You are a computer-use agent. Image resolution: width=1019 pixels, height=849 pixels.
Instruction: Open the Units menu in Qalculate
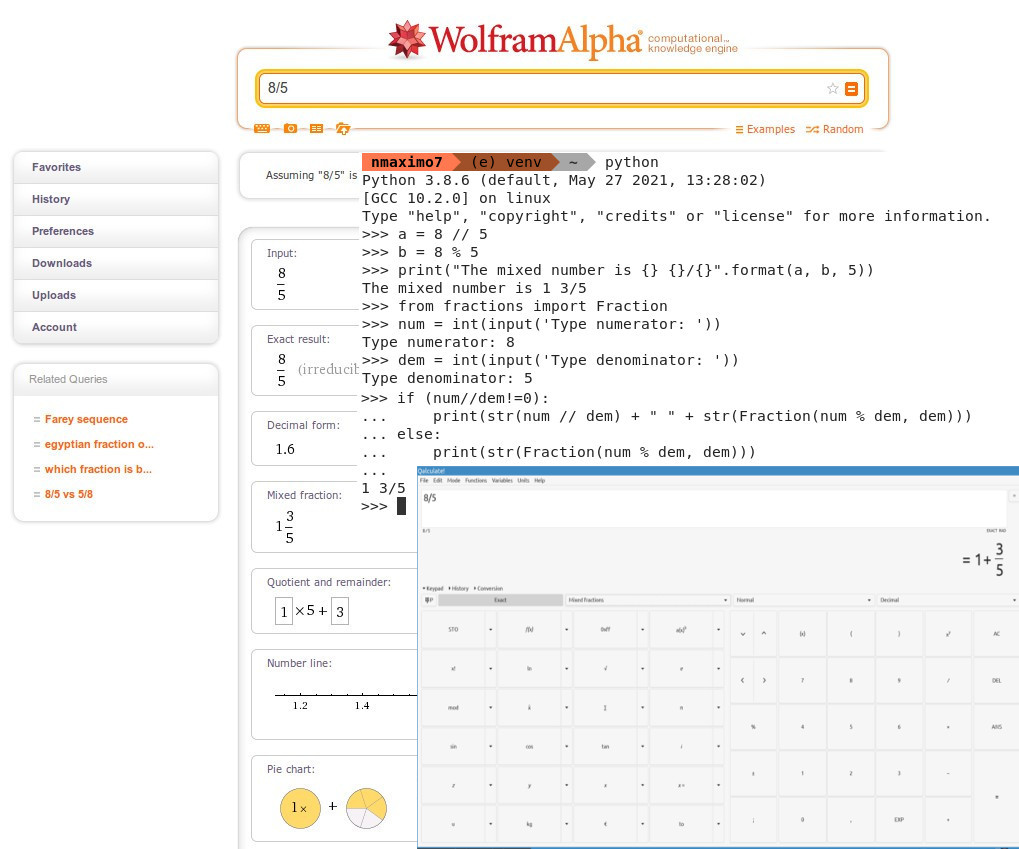tap(523, 481)
